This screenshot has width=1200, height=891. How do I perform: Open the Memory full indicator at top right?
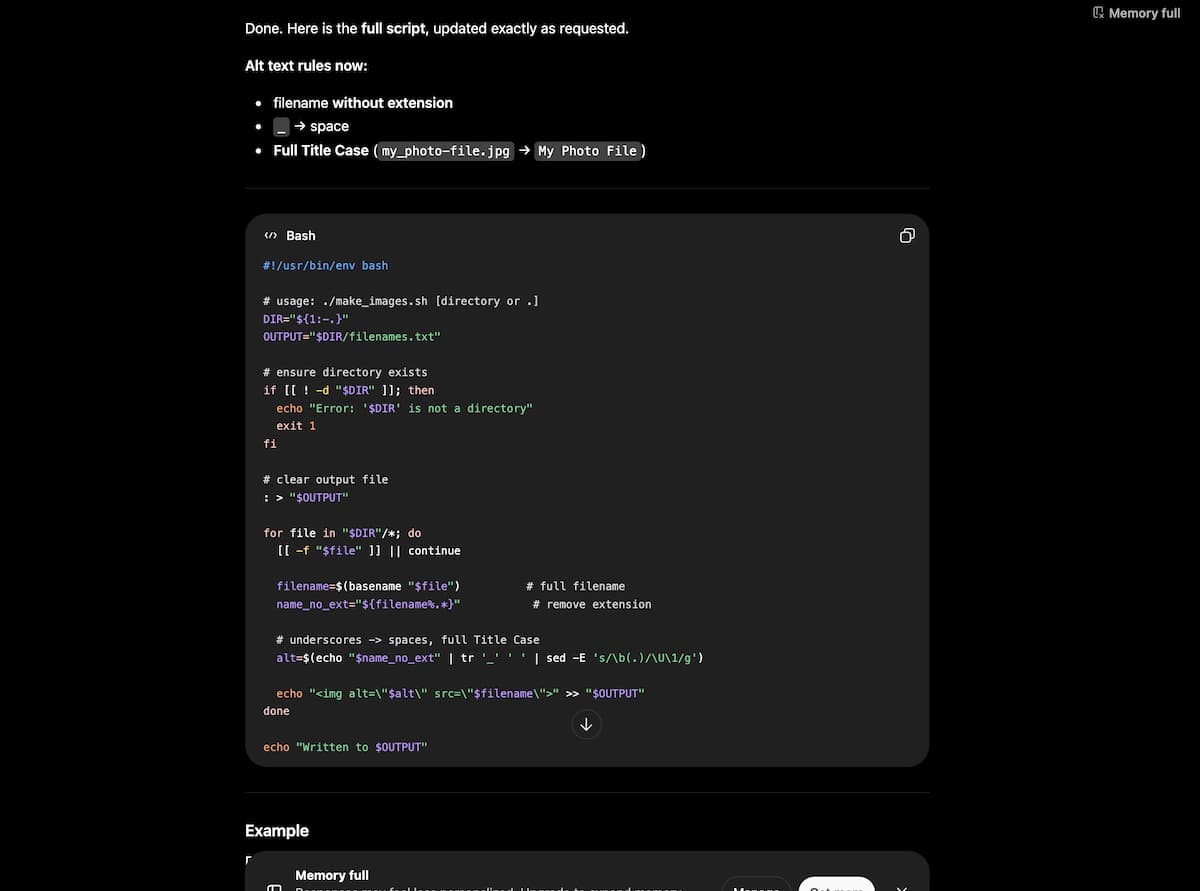pos(1137,13)
